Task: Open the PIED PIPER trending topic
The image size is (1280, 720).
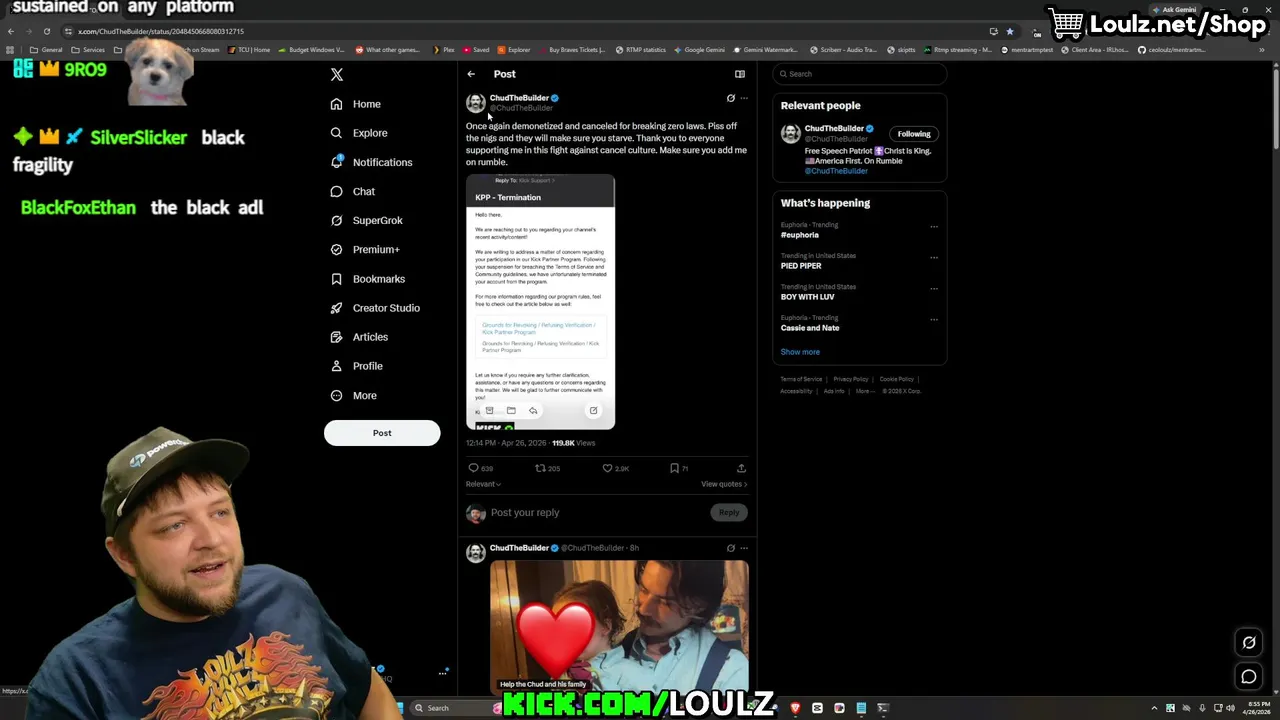Action: click(801, 266)
